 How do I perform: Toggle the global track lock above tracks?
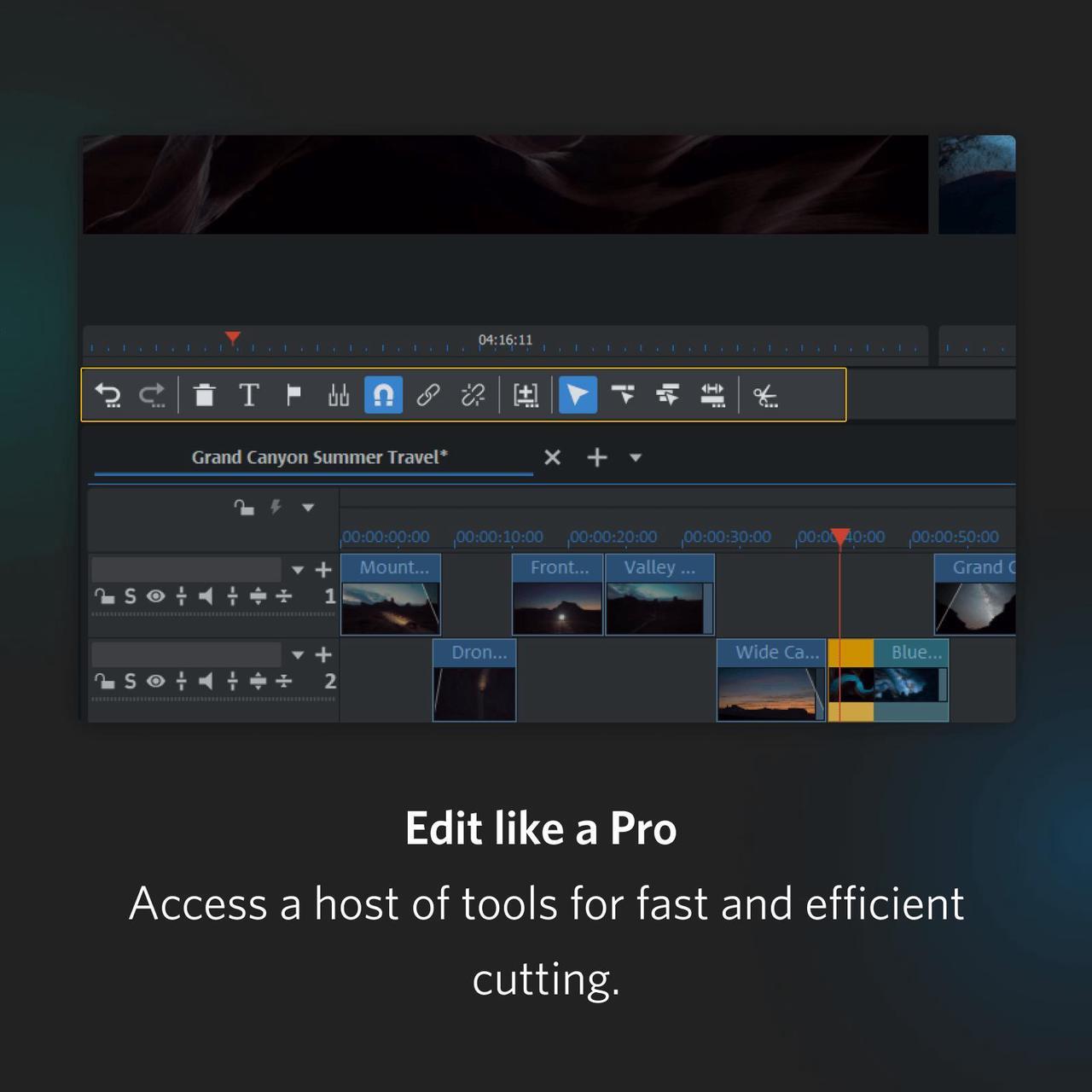[244, 508]
